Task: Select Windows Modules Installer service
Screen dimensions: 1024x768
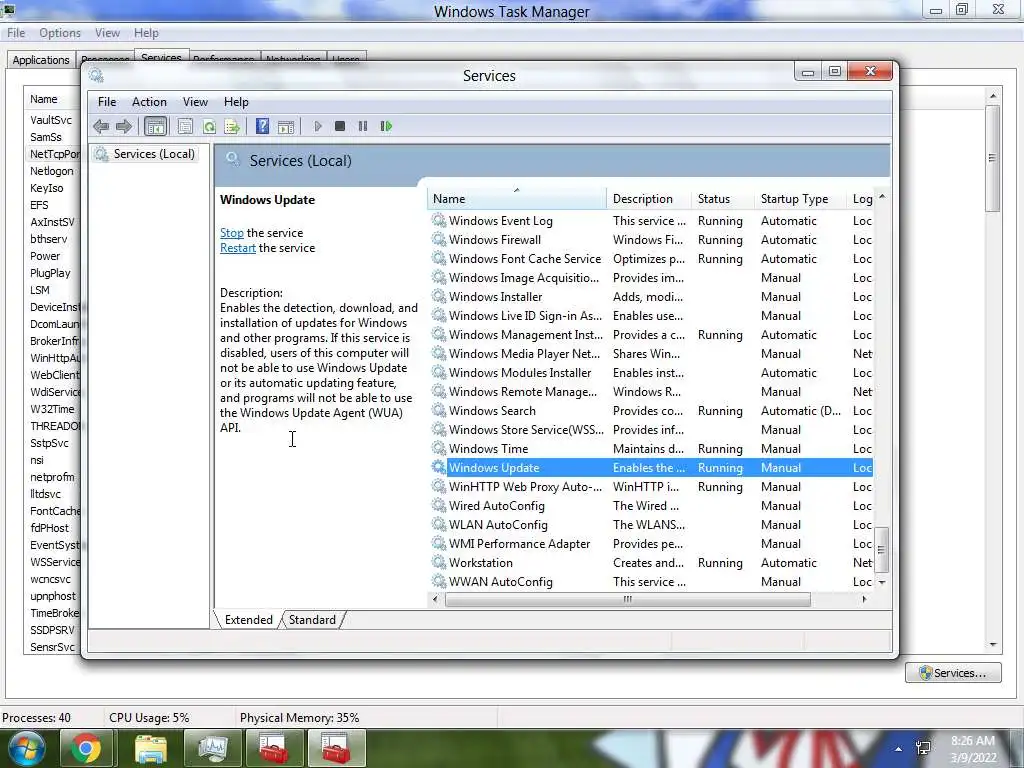Action: tap(651, 372)
